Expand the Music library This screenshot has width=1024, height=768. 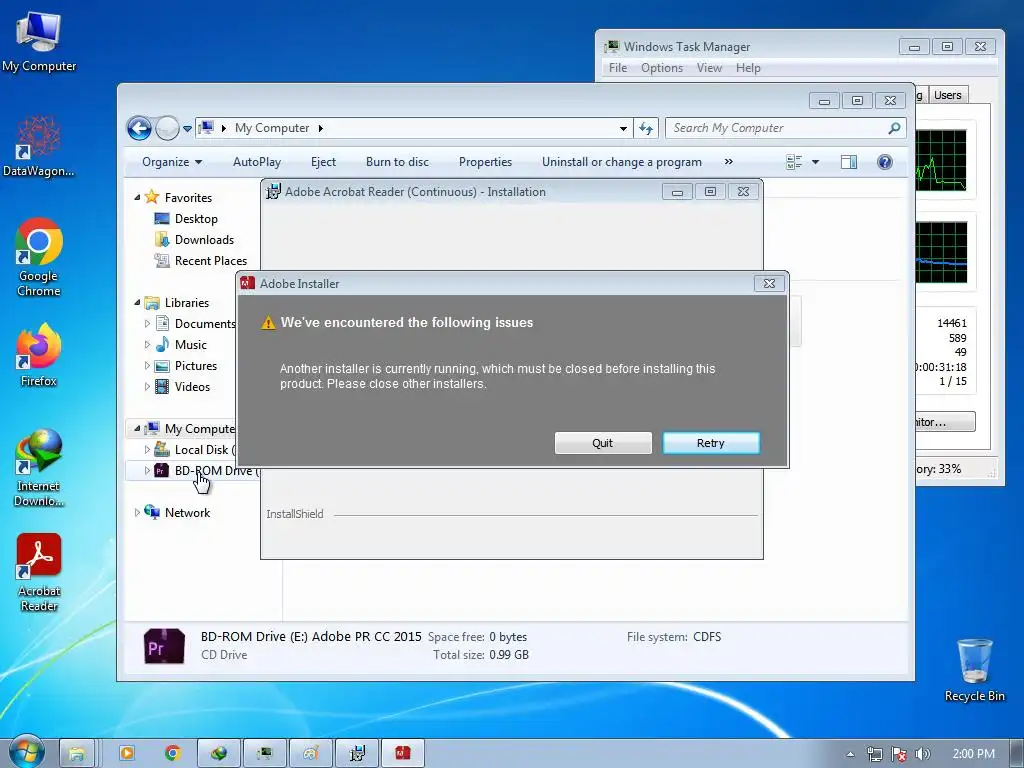click(147, 344)
